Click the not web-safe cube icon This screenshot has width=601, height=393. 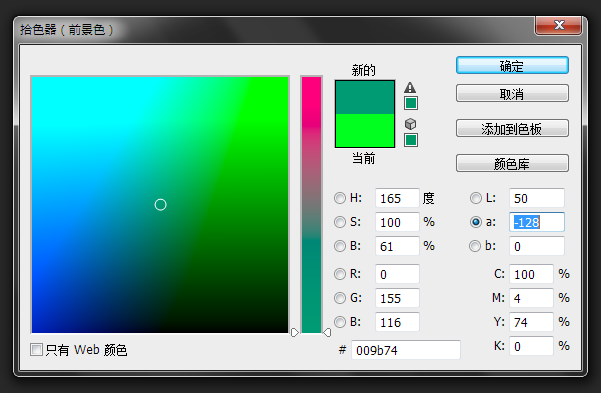pyautogui.click(x=410, y=124)
